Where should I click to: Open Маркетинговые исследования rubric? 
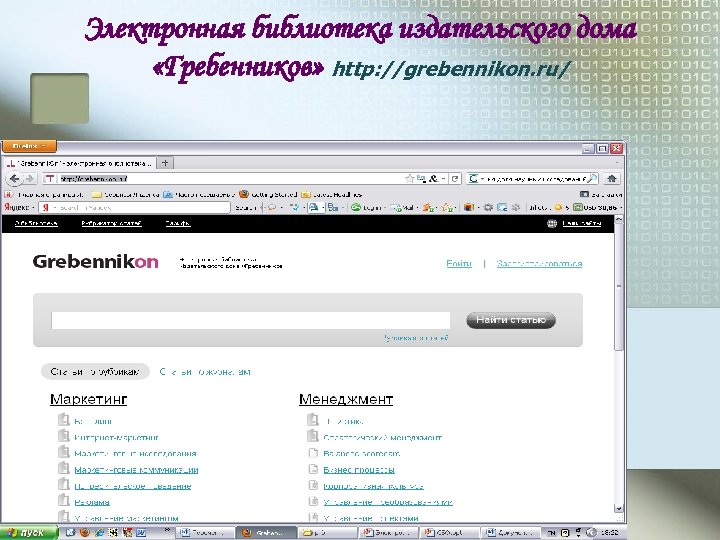click(135, 454)
